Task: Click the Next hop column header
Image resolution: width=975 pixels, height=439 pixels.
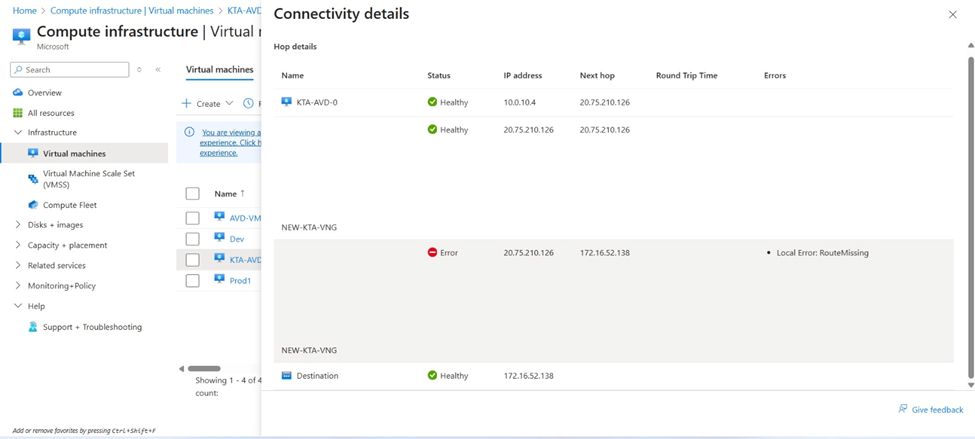Action: click(597, 75)
